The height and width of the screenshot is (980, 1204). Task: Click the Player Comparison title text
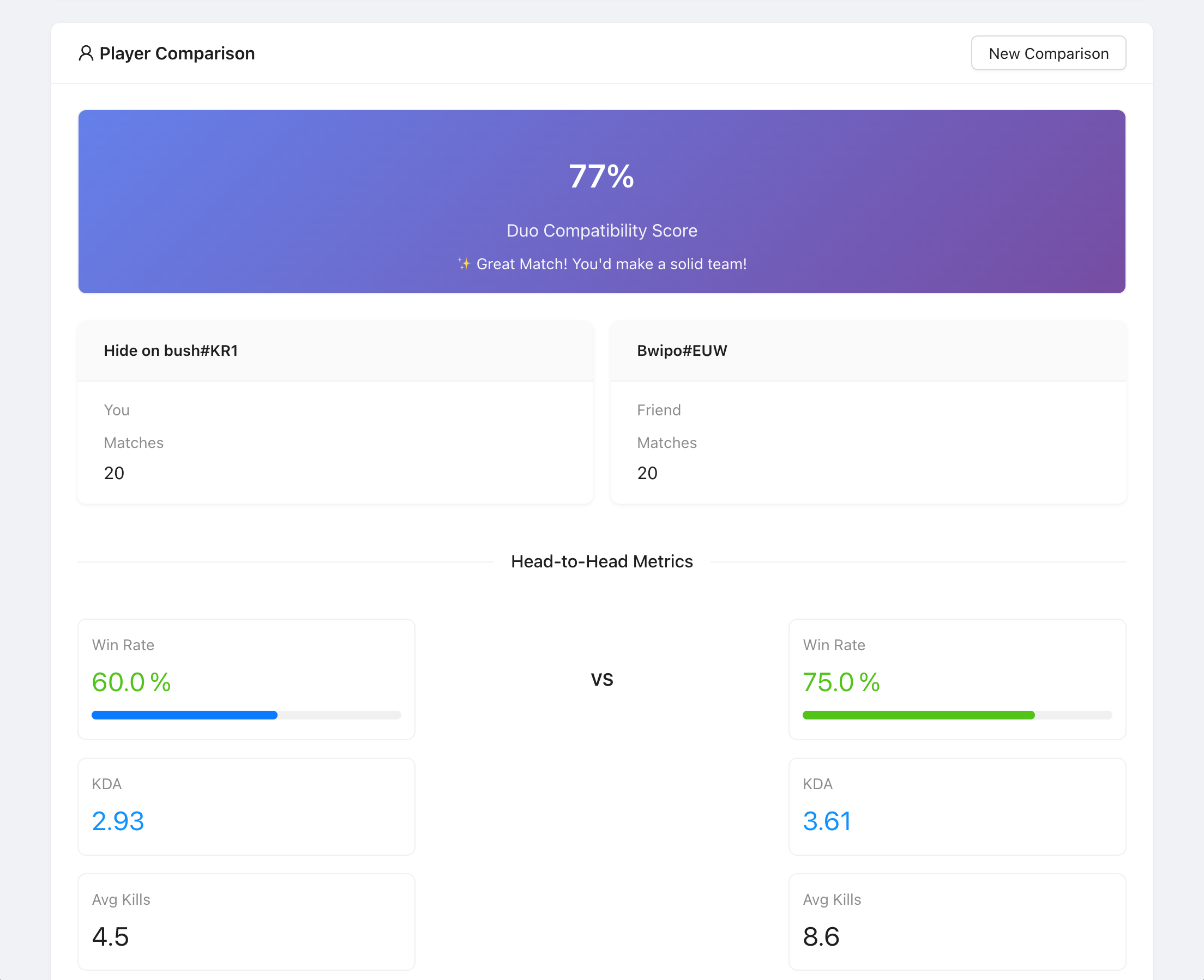point(177,53)
